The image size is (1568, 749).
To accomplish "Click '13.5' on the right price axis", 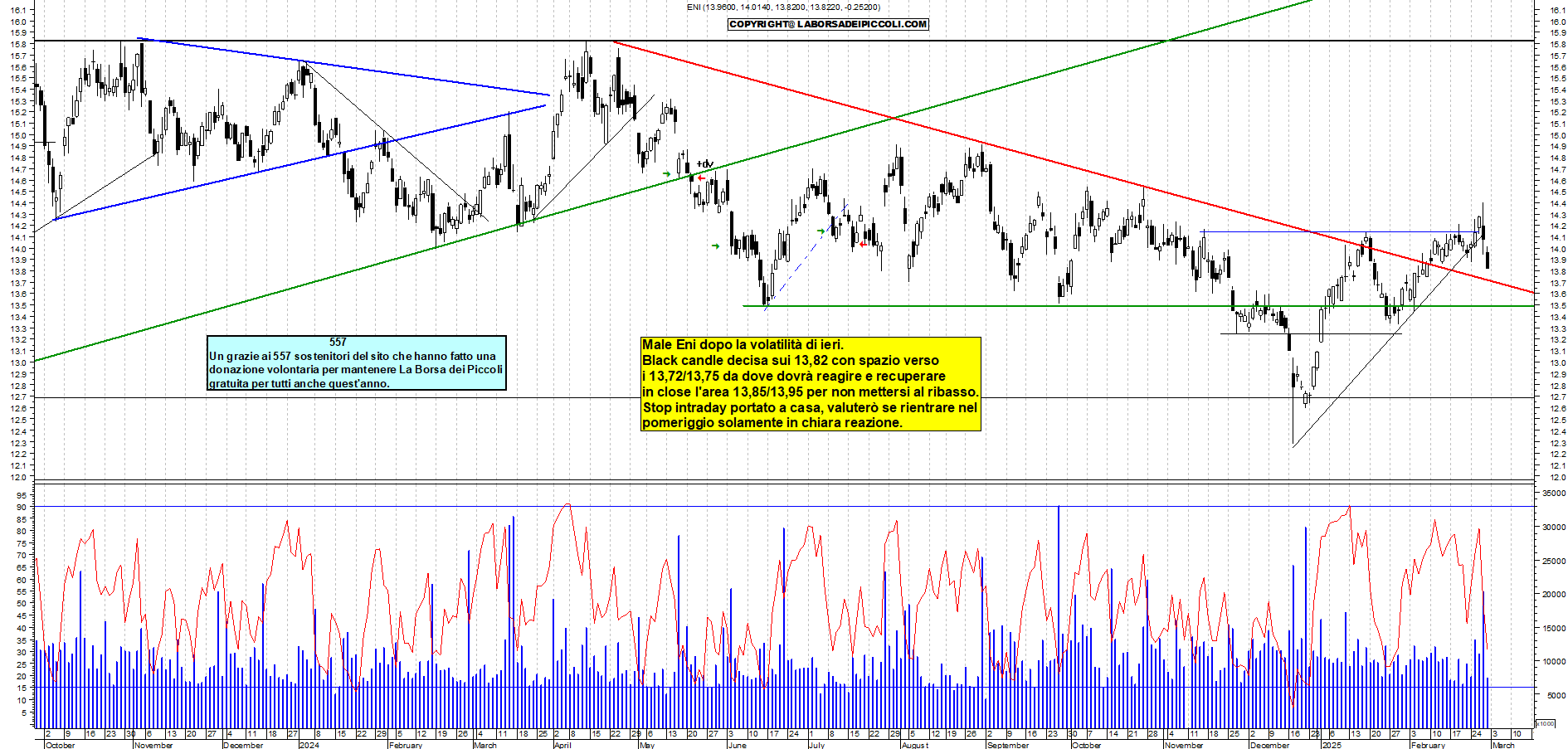I will [x=1557, y=306].
